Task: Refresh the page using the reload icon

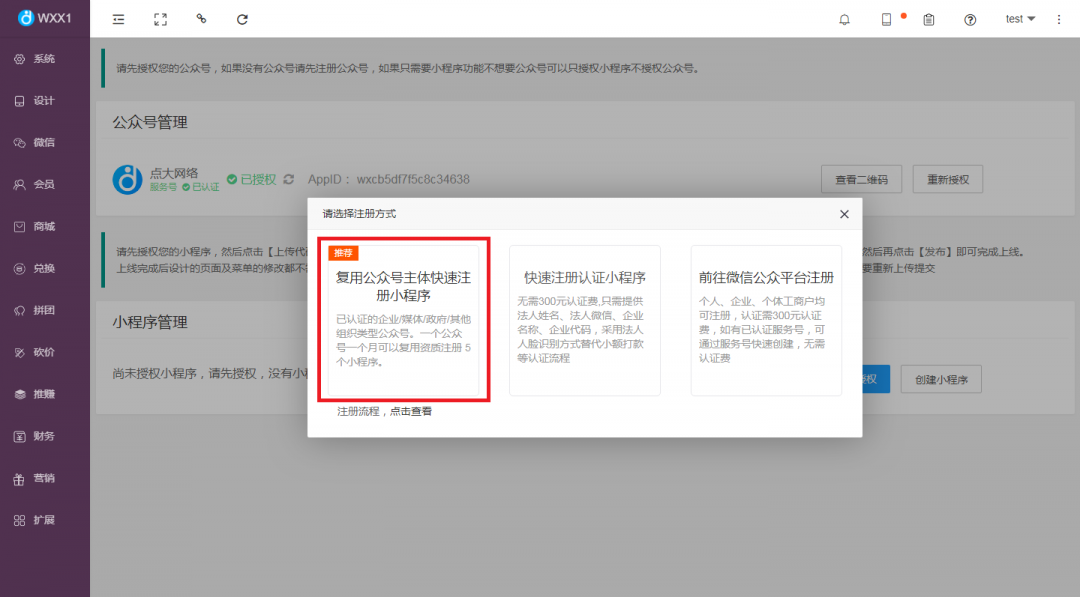Action: tap(241, 18)
